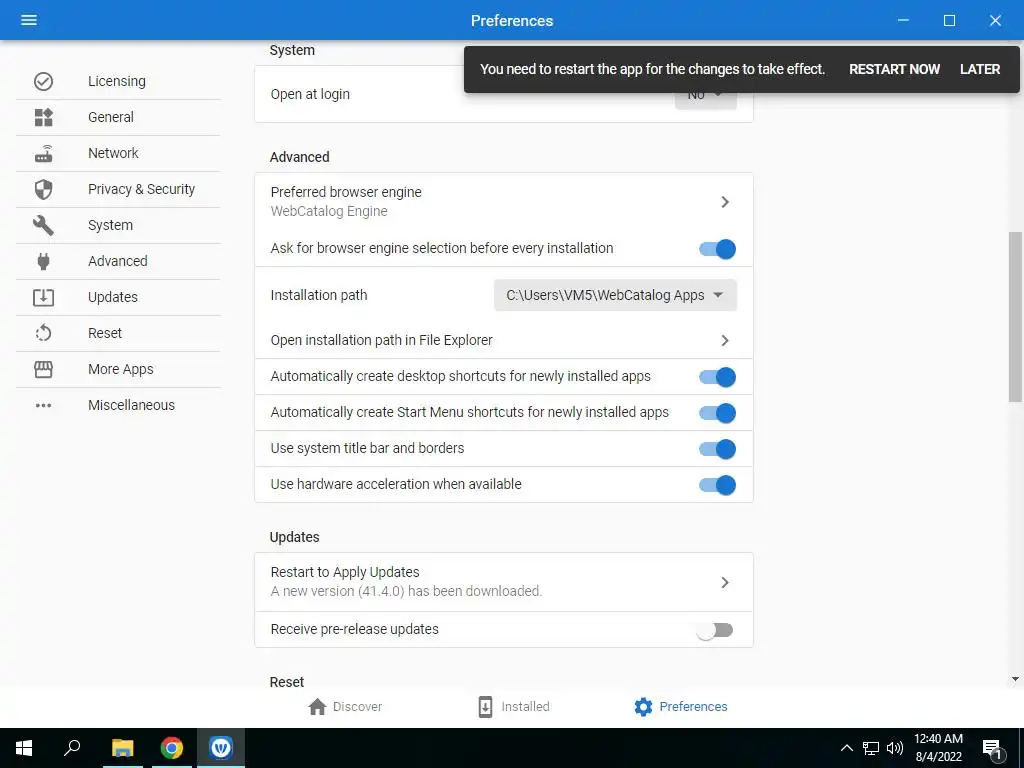Click the Discover home icon

pos(317,707)
